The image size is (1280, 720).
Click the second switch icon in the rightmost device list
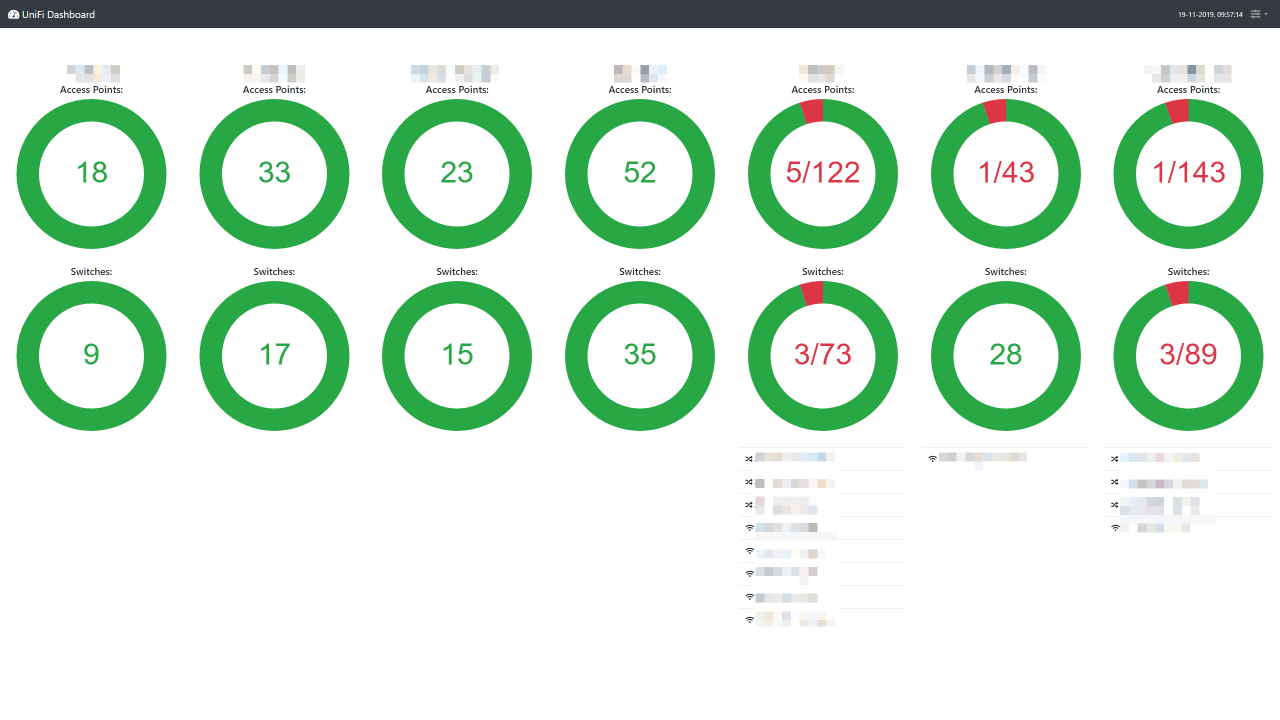point(1115,482)
